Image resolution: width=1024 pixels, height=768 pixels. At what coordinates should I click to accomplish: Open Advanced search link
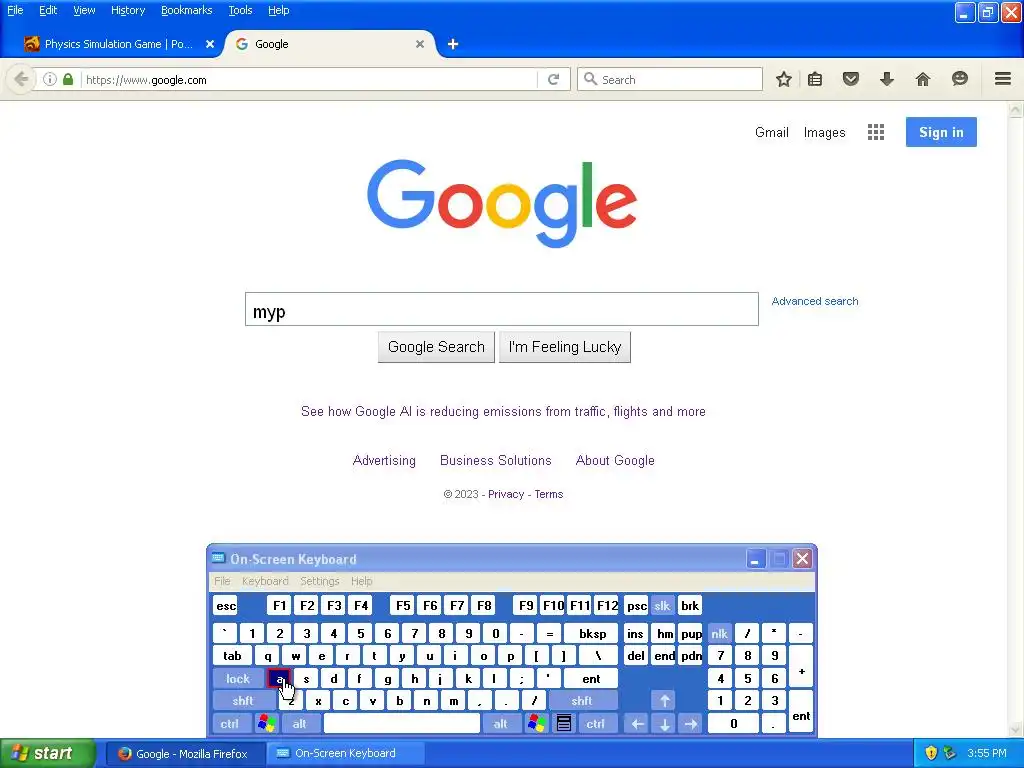pos(815,301)
